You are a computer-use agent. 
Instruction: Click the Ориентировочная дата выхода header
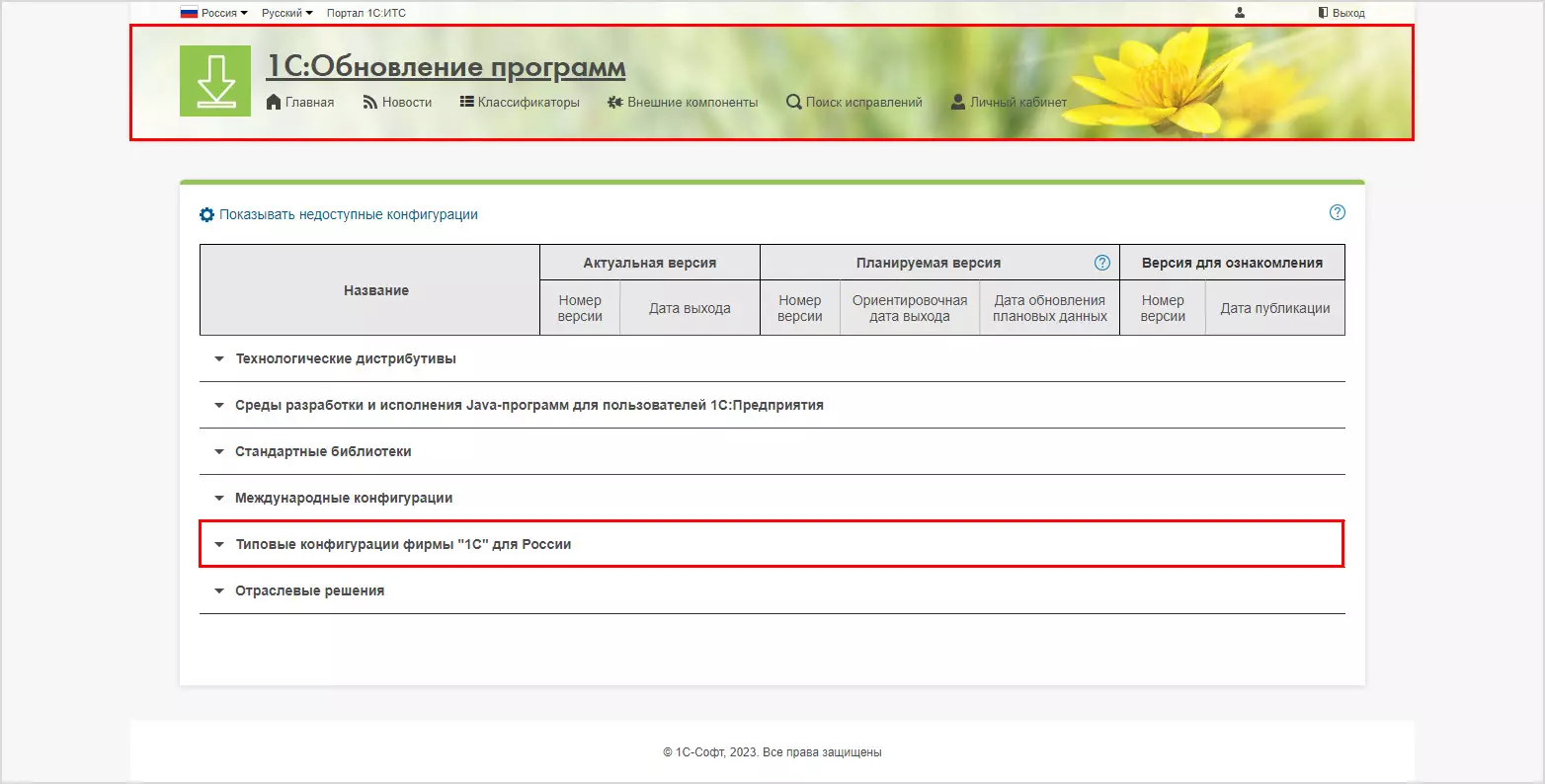[910, 308]
